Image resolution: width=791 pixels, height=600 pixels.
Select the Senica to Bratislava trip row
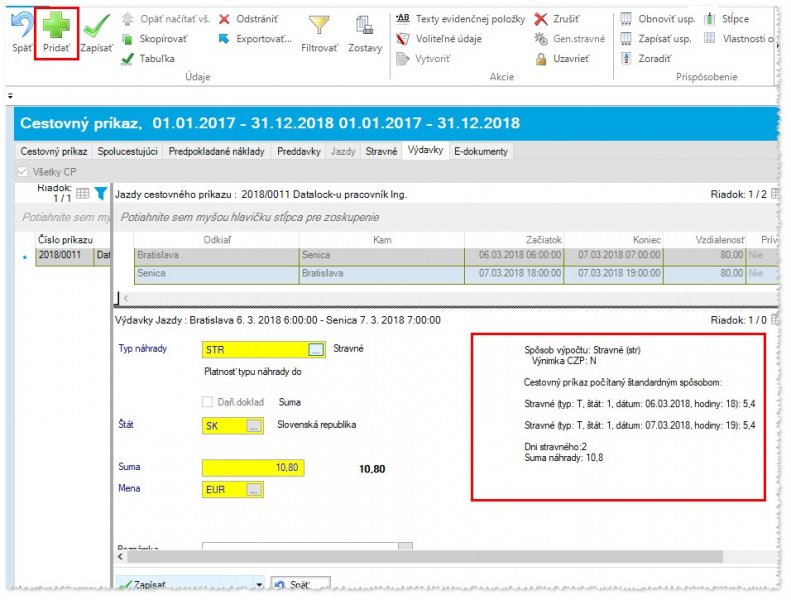tap(300, 273)
